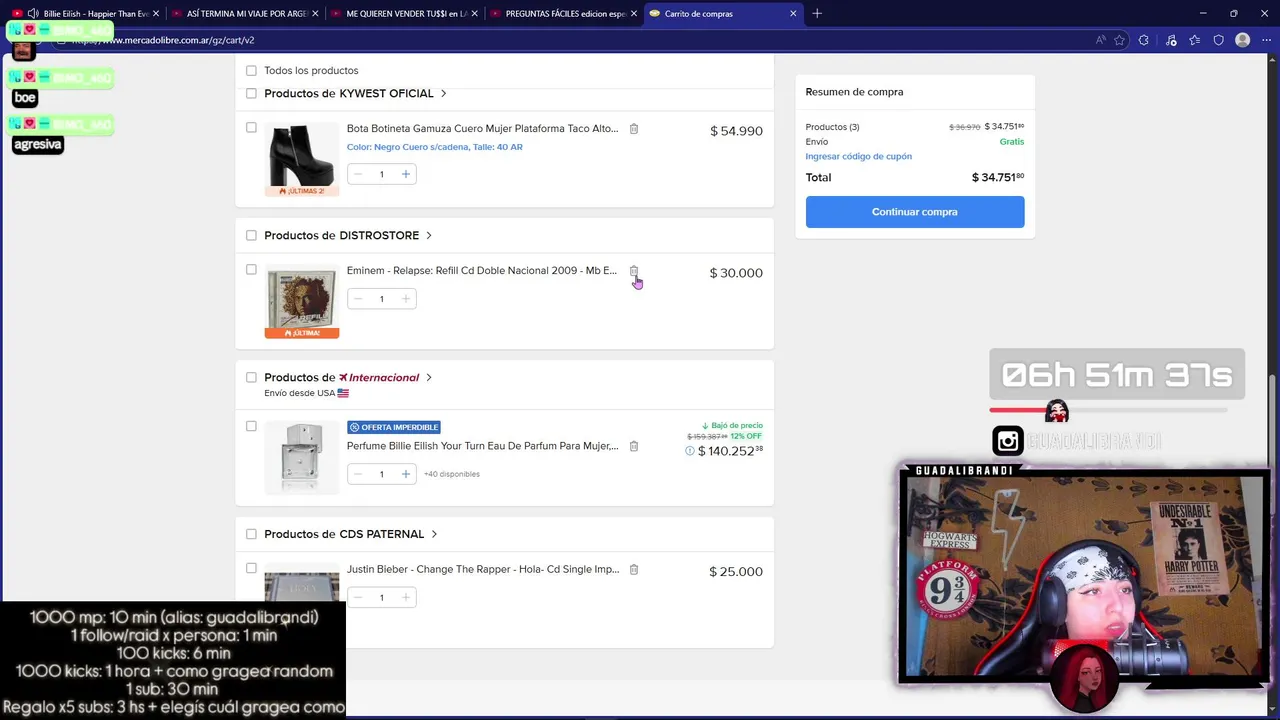Open a new browser tab

(x=817, y=13)
